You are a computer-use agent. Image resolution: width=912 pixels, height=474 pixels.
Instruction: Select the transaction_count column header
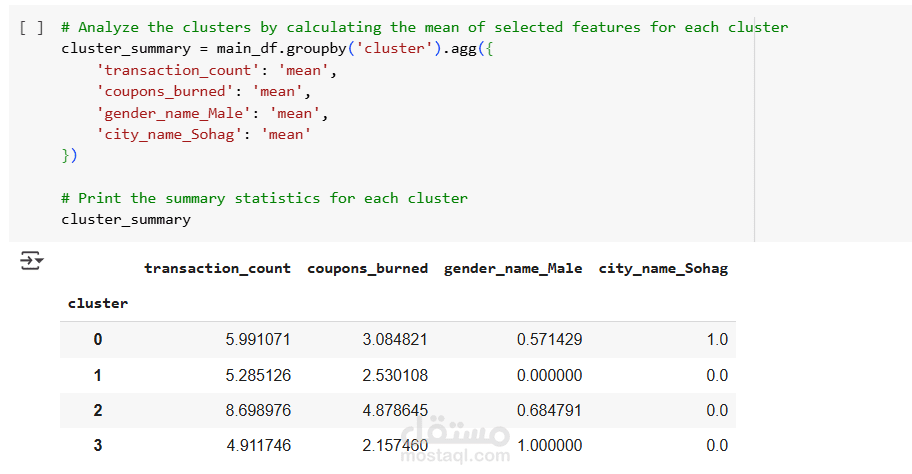pyautogui.click(x=217, y=268)
